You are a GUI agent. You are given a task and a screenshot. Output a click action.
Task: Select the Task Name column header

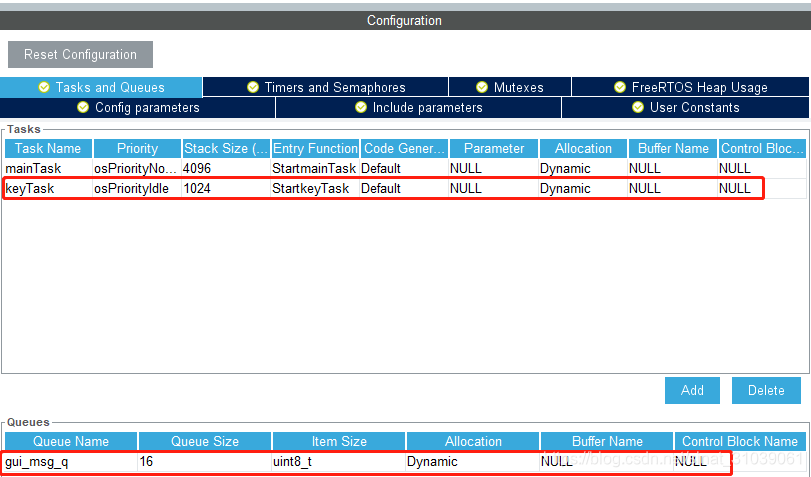tap(48, 148)
